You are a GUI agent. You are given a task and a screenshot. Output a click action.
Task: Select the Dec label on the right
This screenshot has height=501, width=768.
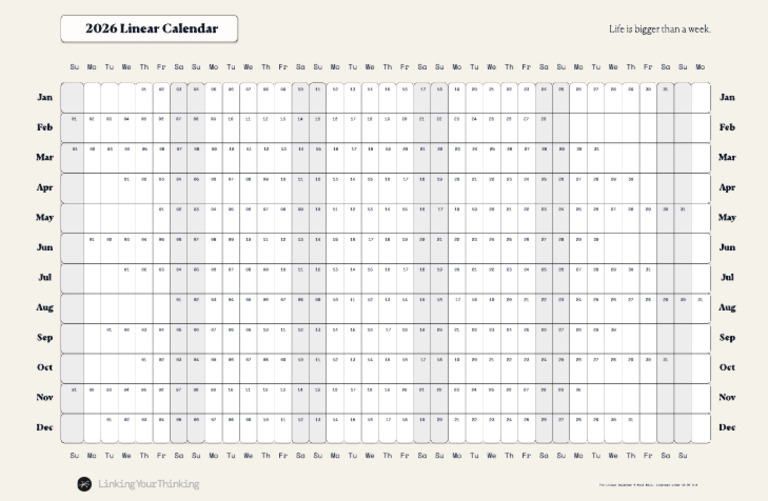coord(727,428)
